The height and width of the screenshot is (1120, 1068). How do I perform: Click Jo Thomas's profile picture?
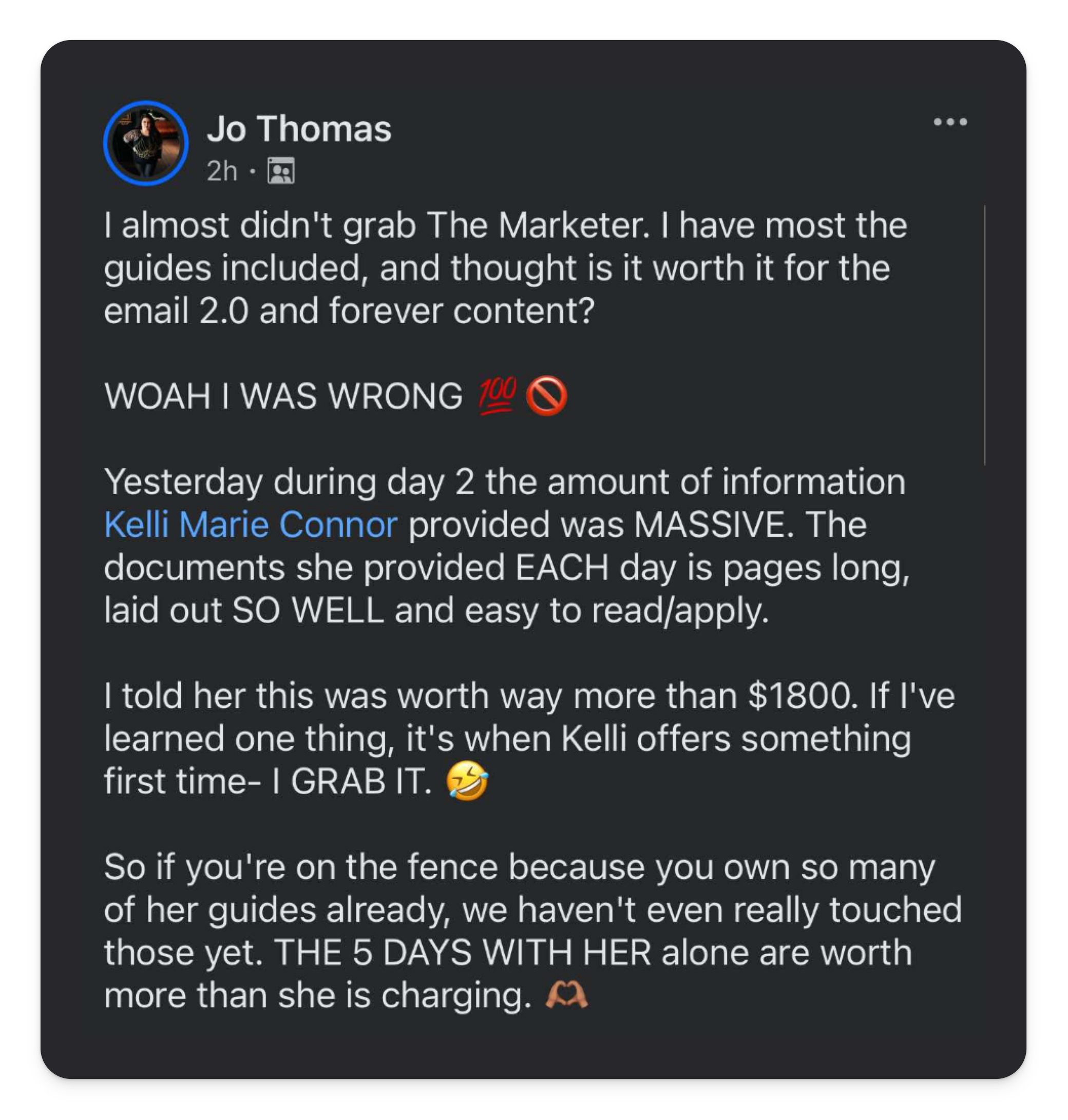point(146,143)
